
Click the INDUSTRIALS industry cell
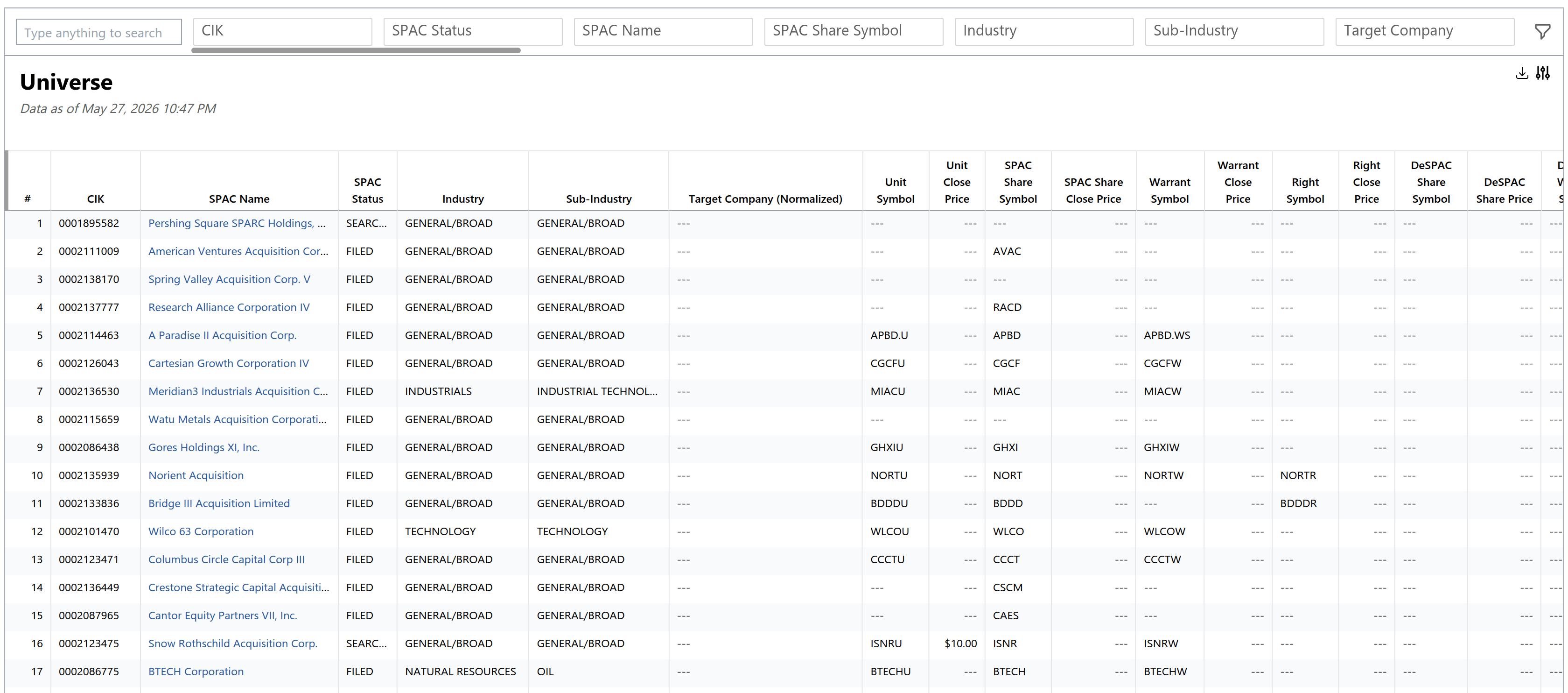[x=438, y=391]
